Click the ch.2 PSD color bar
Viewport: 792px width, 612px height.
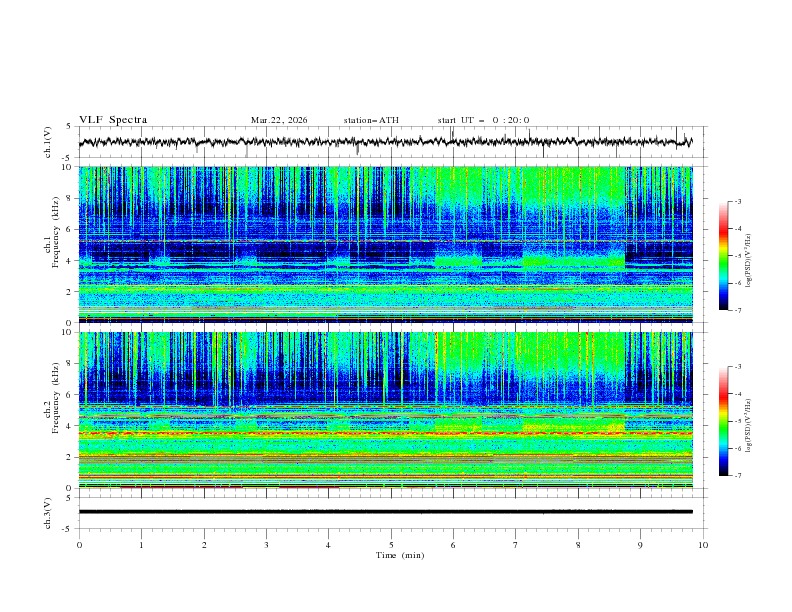[x=723, y=421]
